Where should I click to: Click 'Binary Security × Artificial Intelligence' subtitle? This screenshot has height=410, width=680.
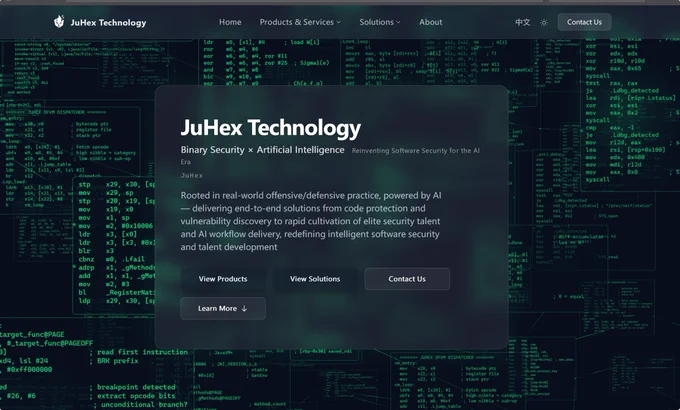[x=262, y=150]
